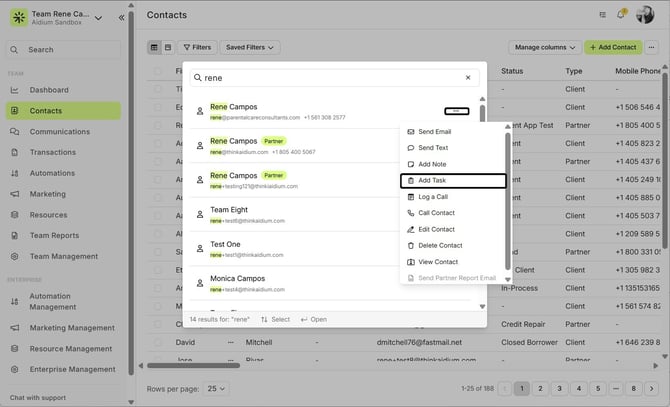Clear the search with the X icon
This screenshot has width=670, height=407.
coord(467,77)
